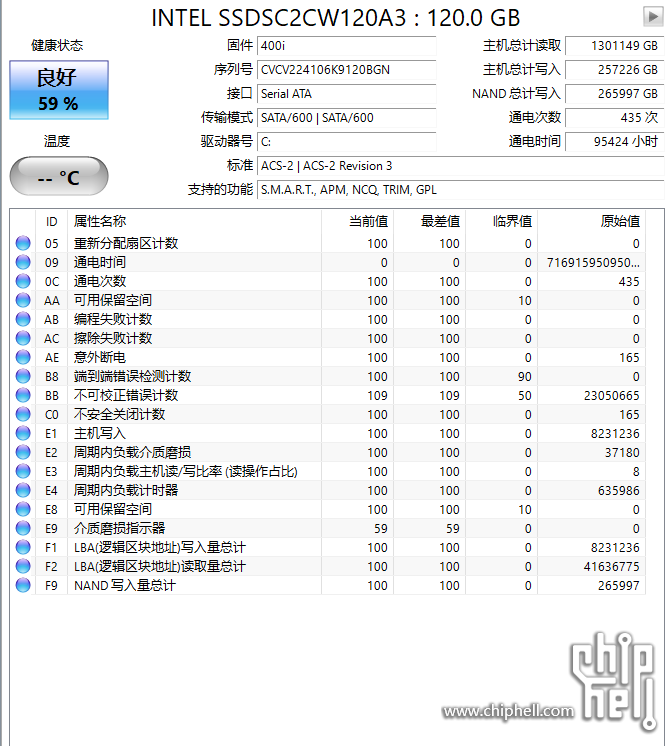
Task: Select the LBA(逻辑区块地址)写入量总计 attribute name
Action: click(x=159, y=547)
